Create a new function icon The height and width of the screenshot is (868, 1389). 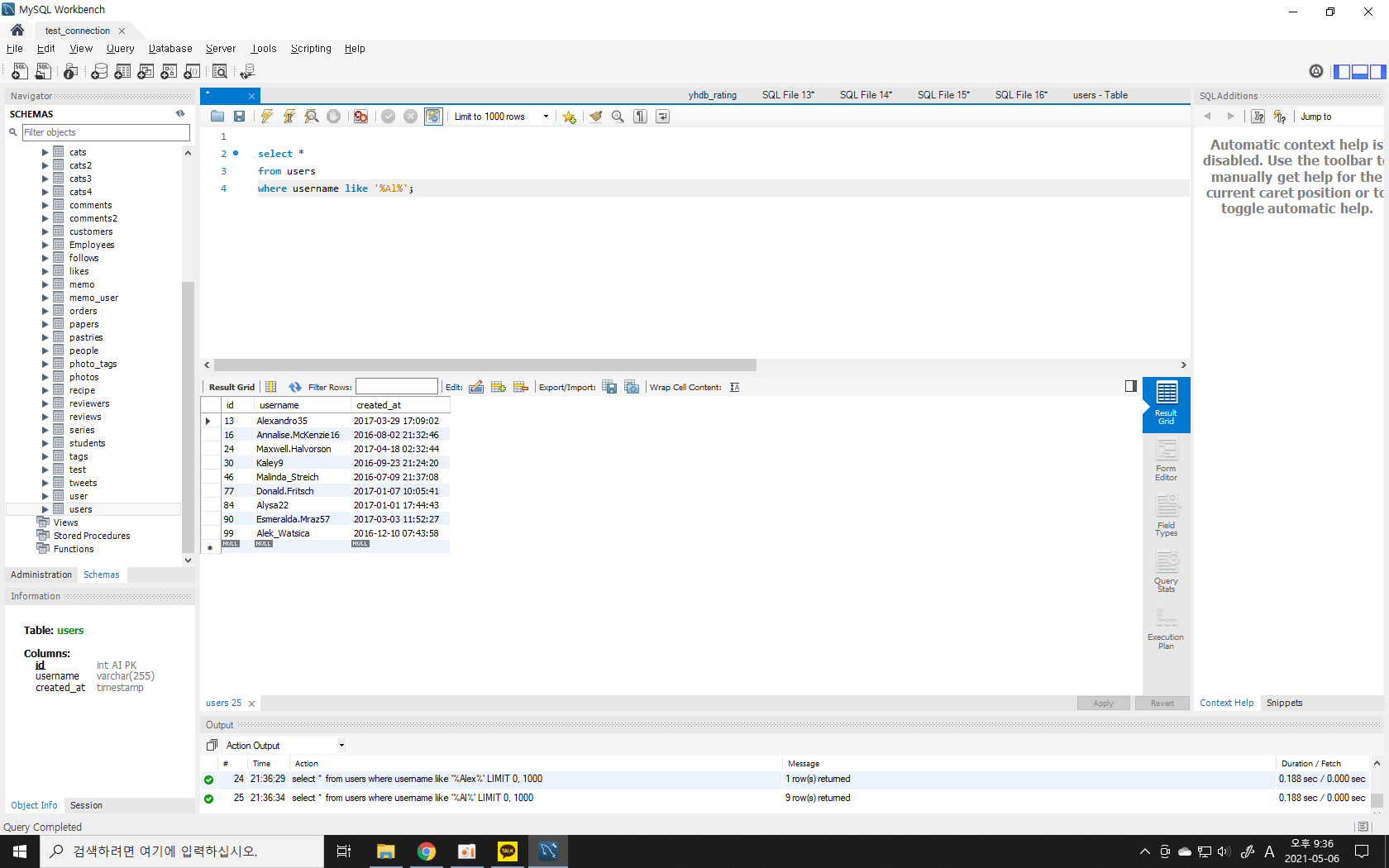(192, 71)
